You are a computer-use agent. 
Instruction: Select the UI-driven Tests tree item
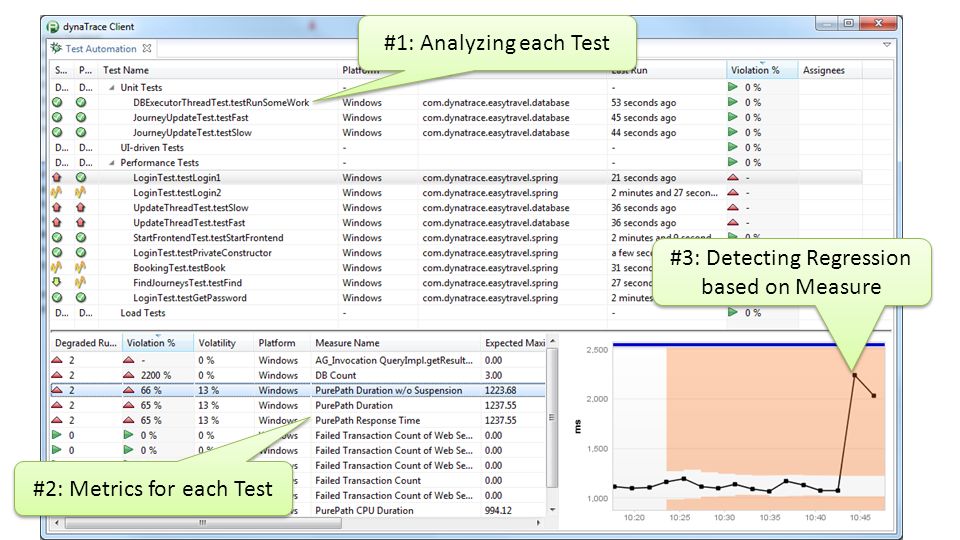152,148
